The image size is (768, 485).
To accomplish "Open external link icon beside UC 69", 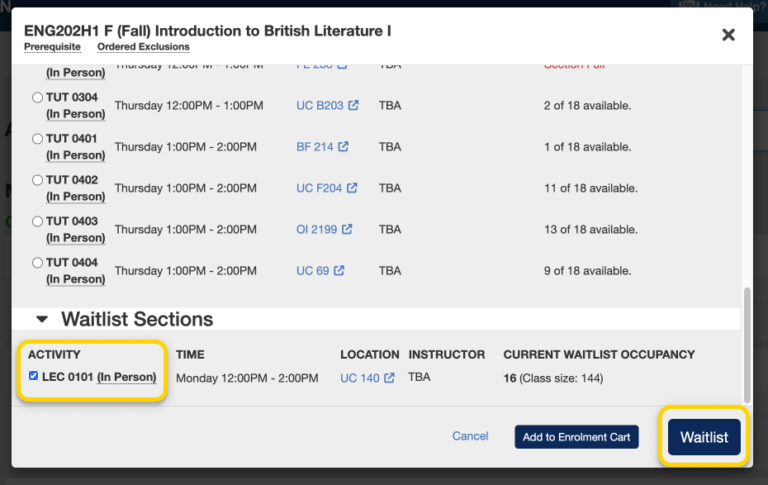I will tap(339, 270).
